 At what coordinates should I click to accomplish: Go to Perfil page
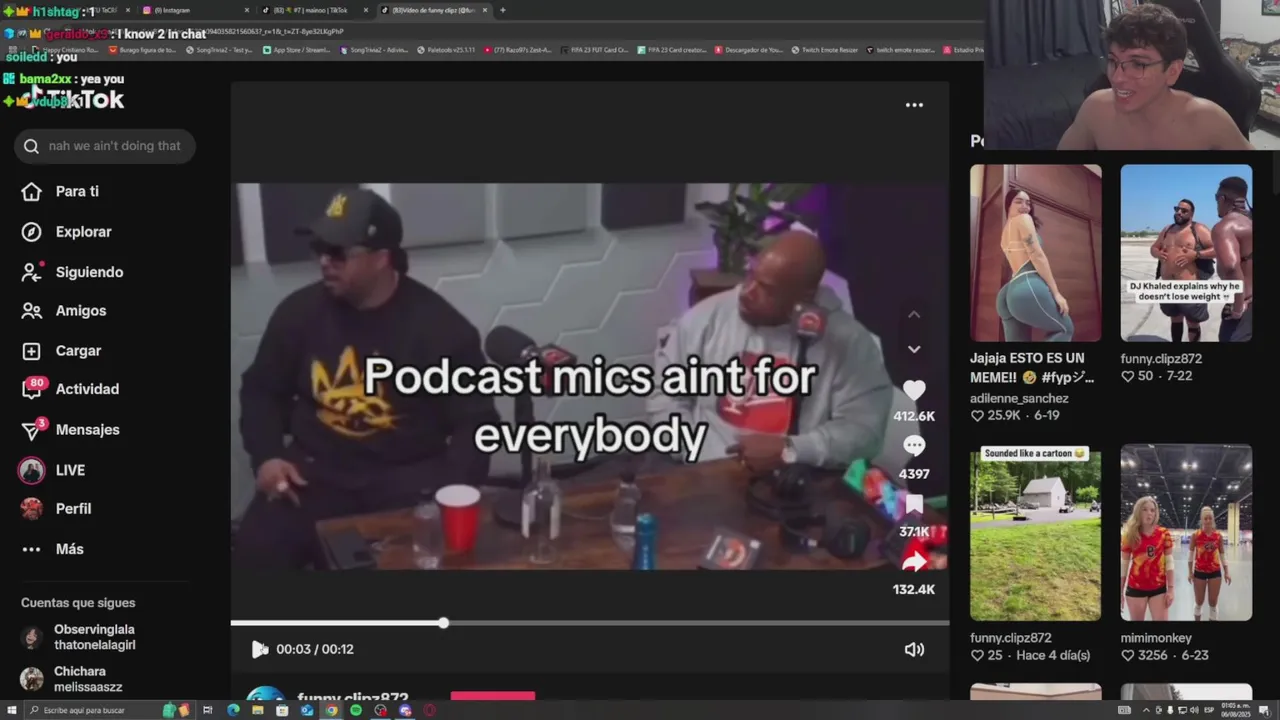pos(57,508)
